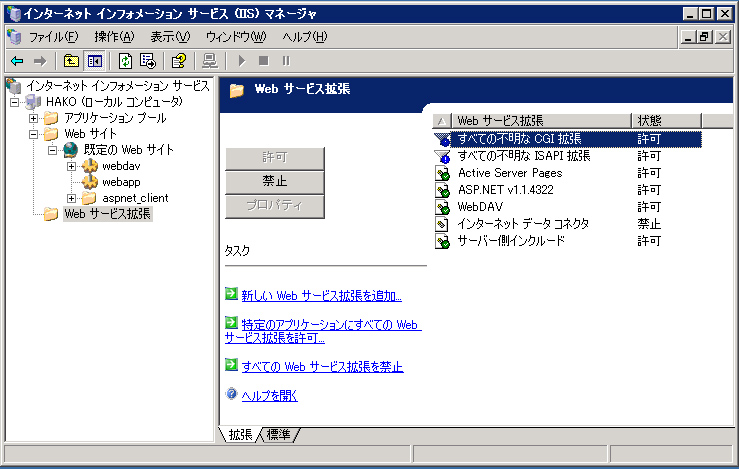Click the aspnet_client folder icon
This screenshot has height=469, width=739.
(x=89, y=198)
